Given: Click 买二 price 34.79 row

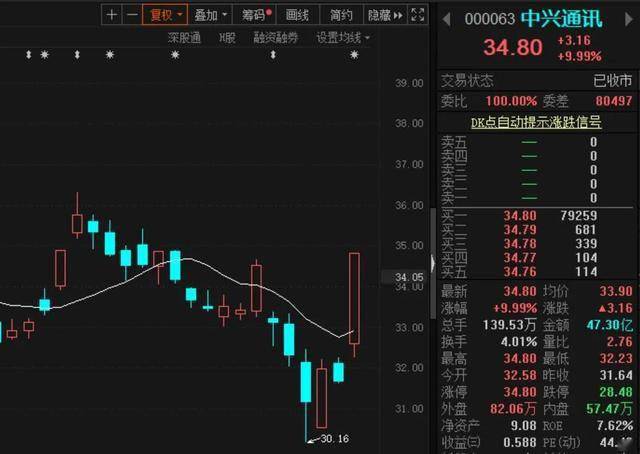Looking at the screenshot, I should [537, 230].
